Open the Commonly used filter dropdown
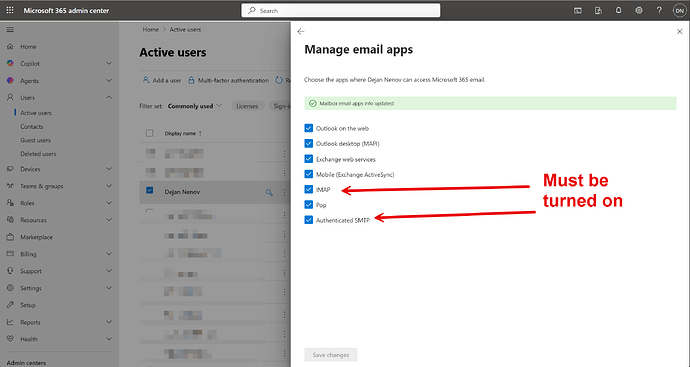The width and height of the screenshot is (690, 367). point(195,106)
